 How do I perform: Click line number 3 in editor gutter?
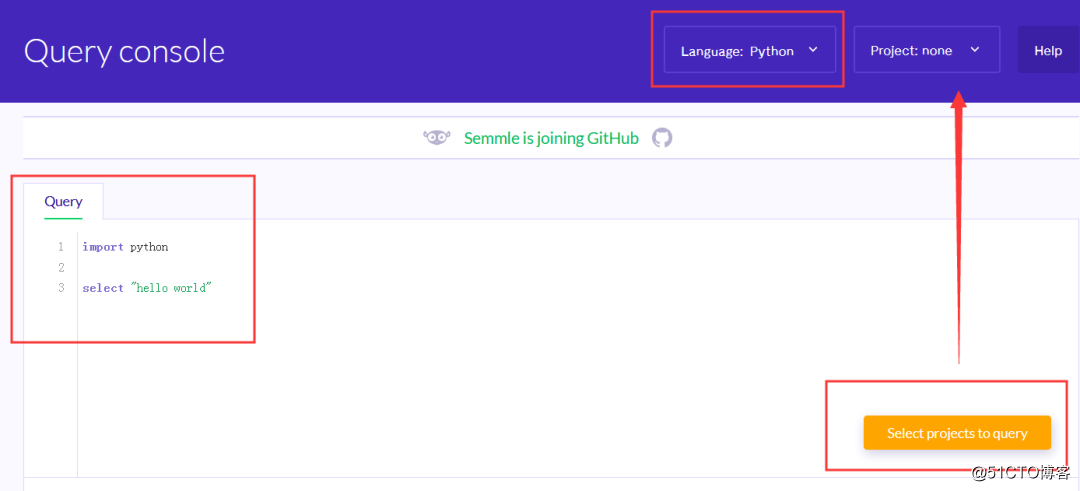(x=61, y=288)
